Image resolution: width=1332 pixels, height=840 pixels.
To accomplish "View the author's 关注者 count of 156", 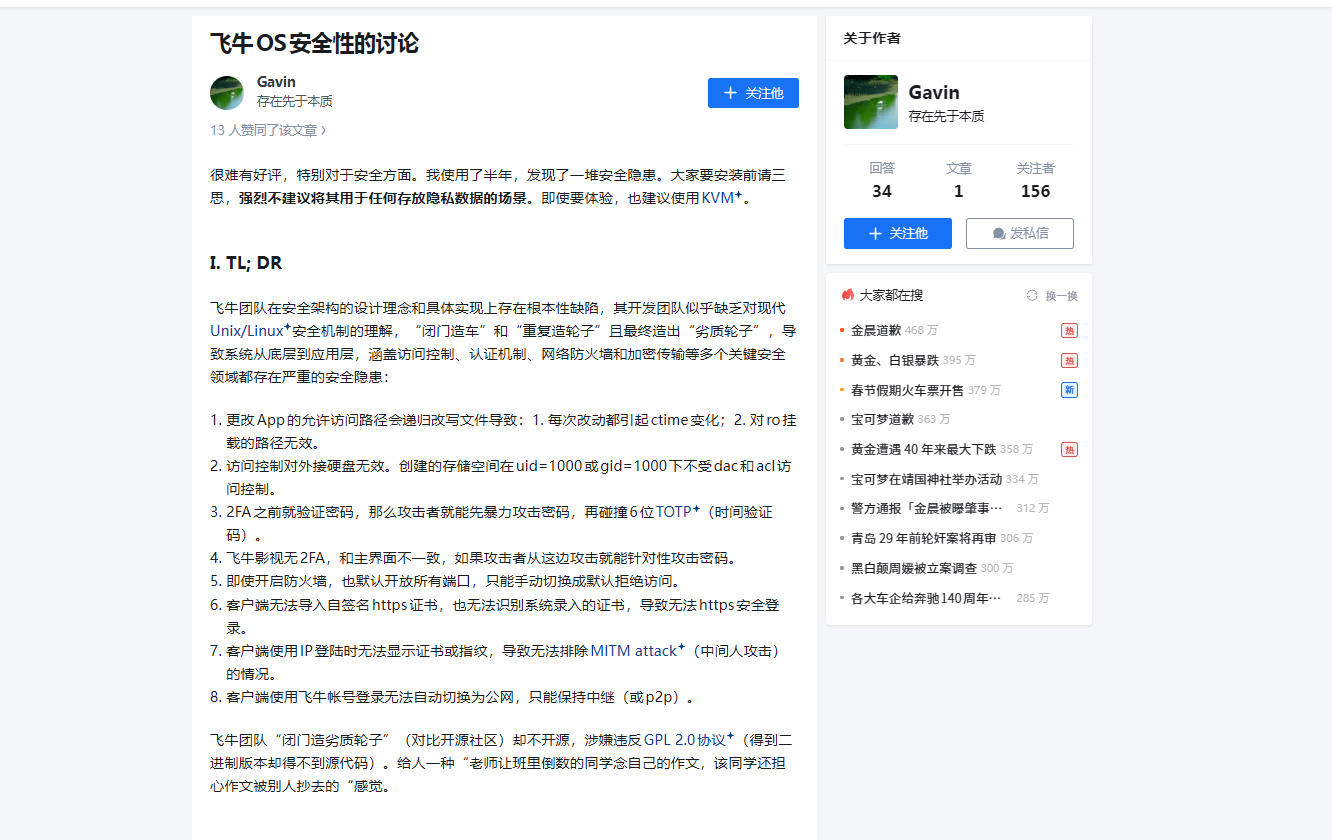I will pos(1036,180).
